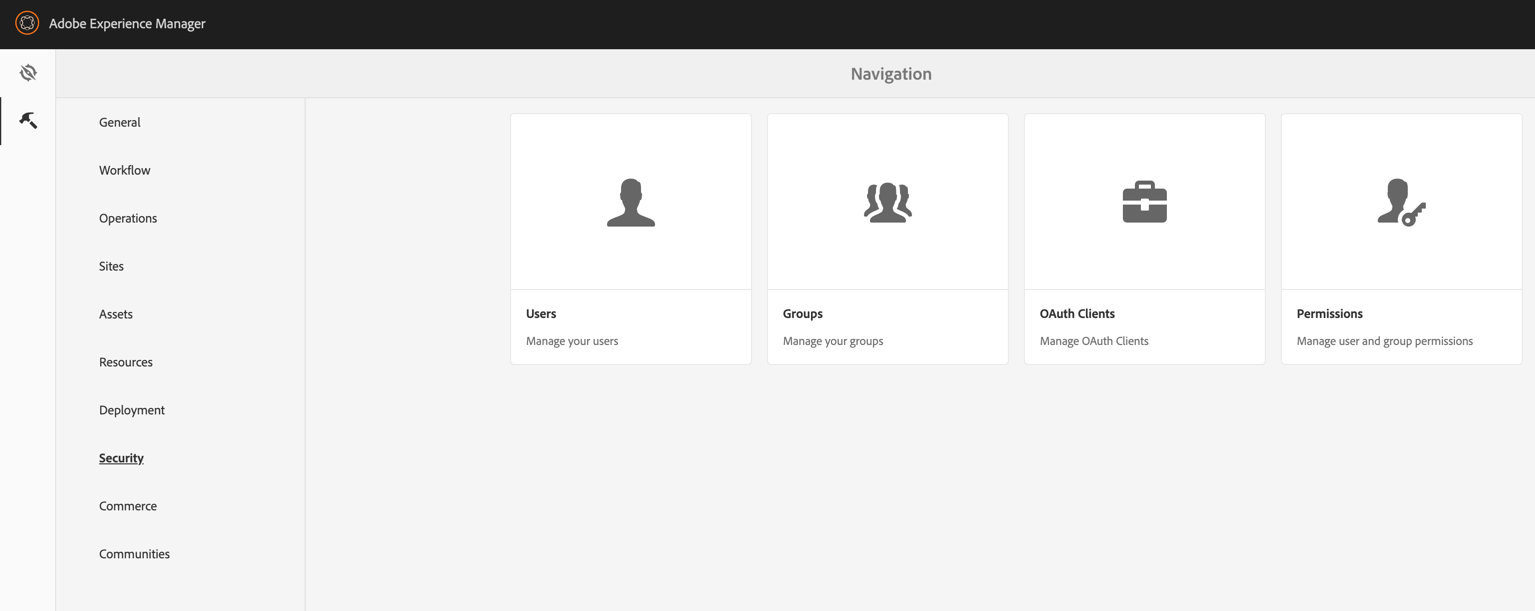Open the Permissions card title
The height and width of the screenshot is (611, 1535).
tap(1330, 314)
